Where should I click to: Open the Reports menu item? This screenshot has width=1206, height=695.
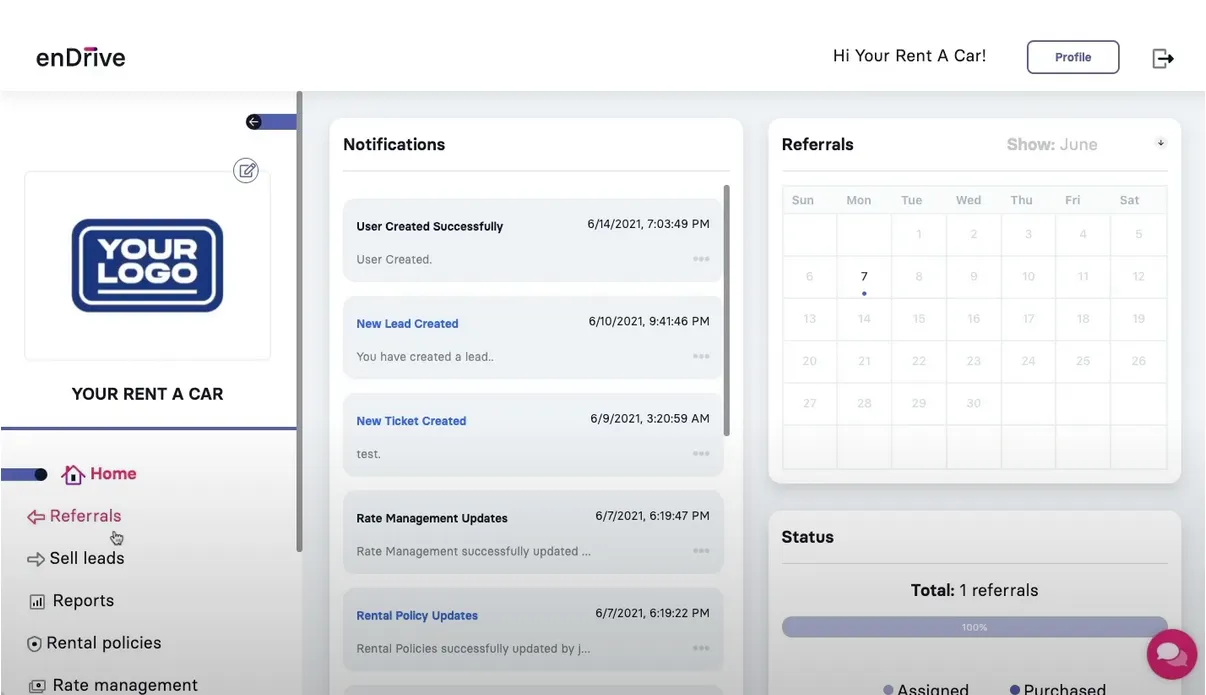point(83,601)
